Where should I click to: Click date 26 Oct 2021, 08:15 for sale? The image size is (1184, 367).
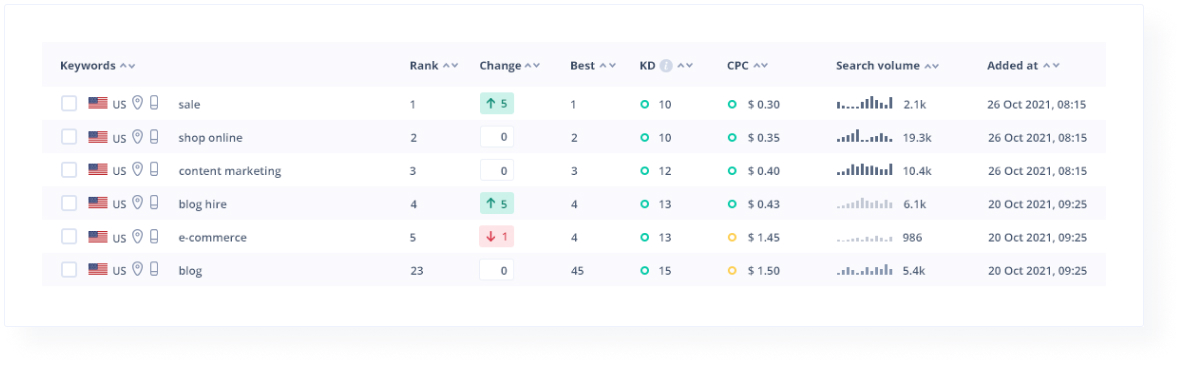(x=1037, y=104)
